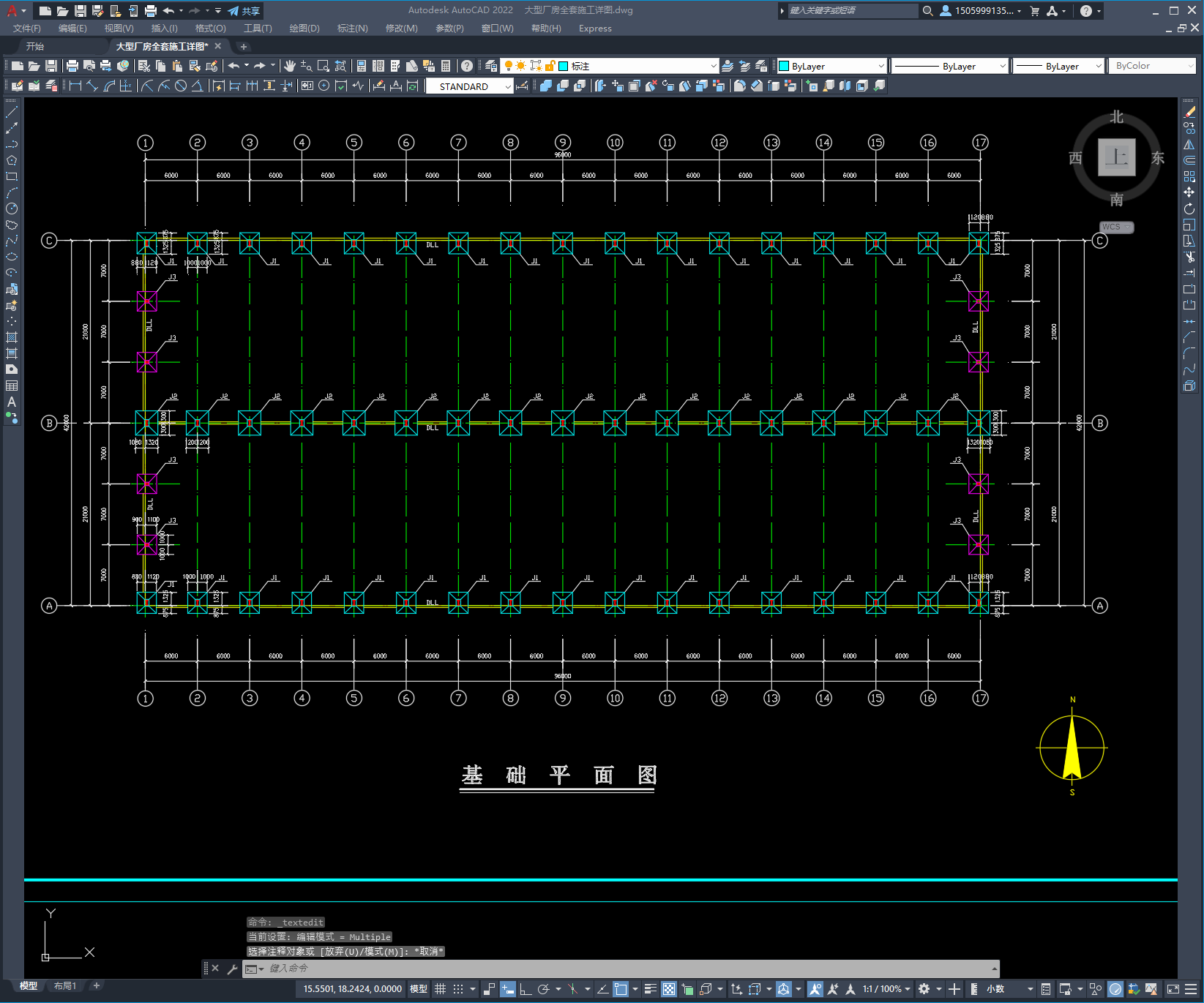Screen dimensions: 1204x1003
Task: Open the 标注(N) menu
Action: pyautogui.click(x=352, y=29)
